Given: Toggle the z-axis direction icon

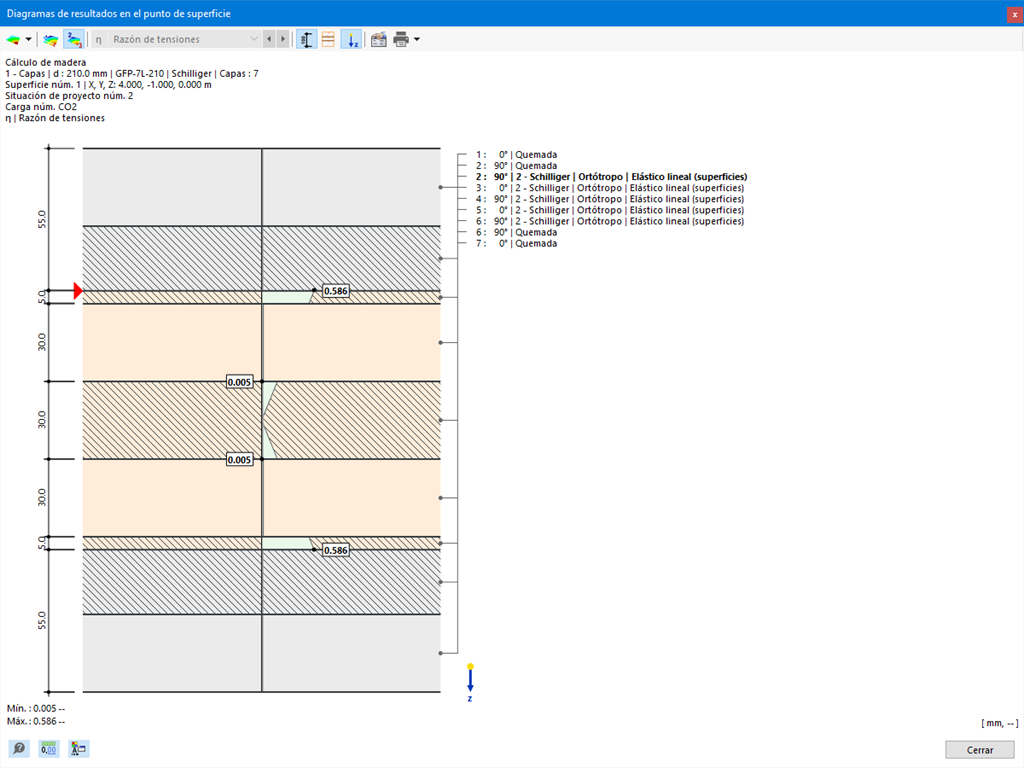Looking at the screenshot, I should [x=352, y=40].
